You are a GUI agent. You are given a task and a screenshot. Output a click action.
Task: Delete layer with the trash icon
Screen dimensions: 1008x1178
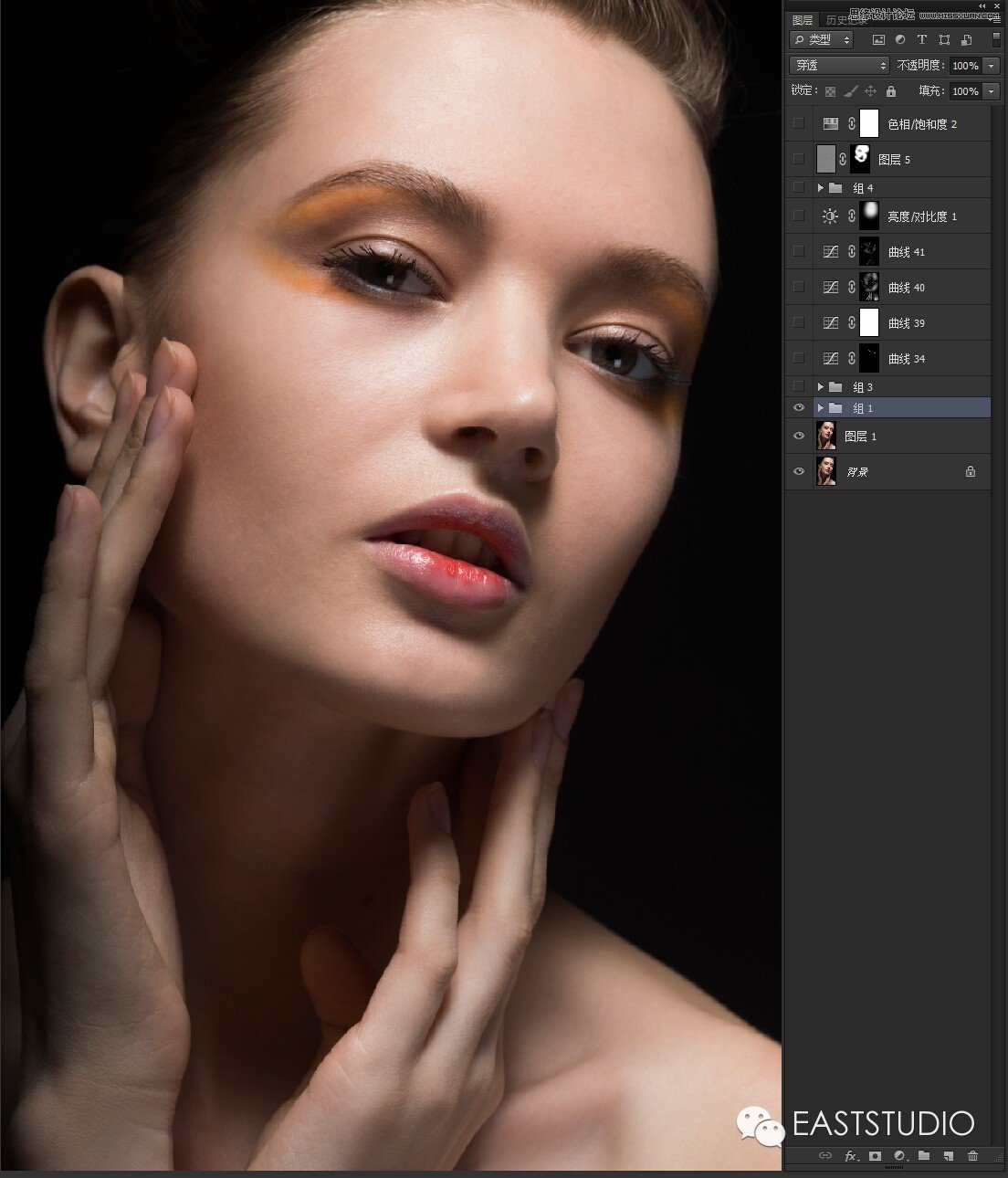click(972, 1156)
